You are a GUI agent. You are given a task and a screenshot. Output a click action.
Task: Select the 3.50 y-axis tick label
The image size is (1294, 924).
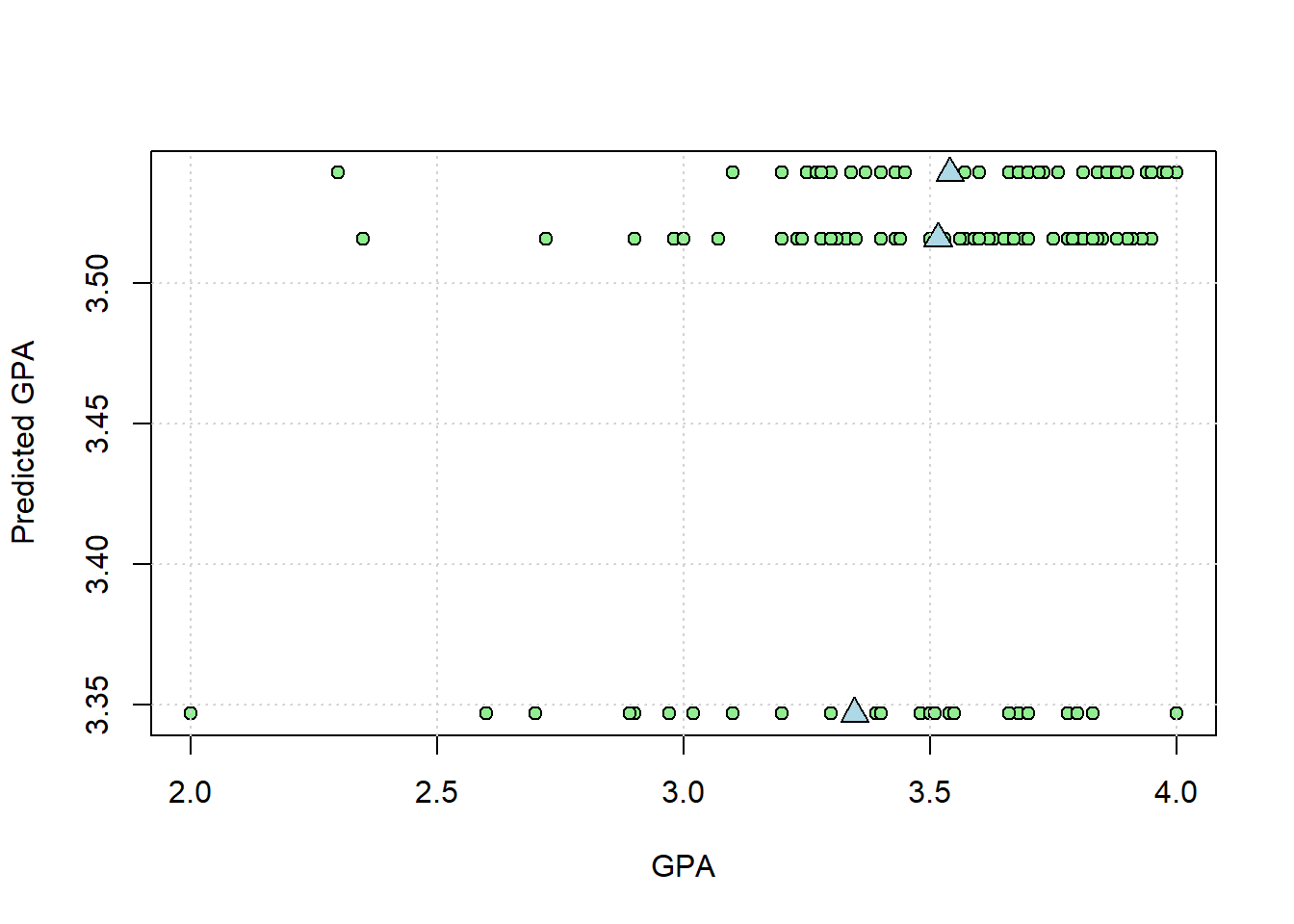(x=98, y=283)
